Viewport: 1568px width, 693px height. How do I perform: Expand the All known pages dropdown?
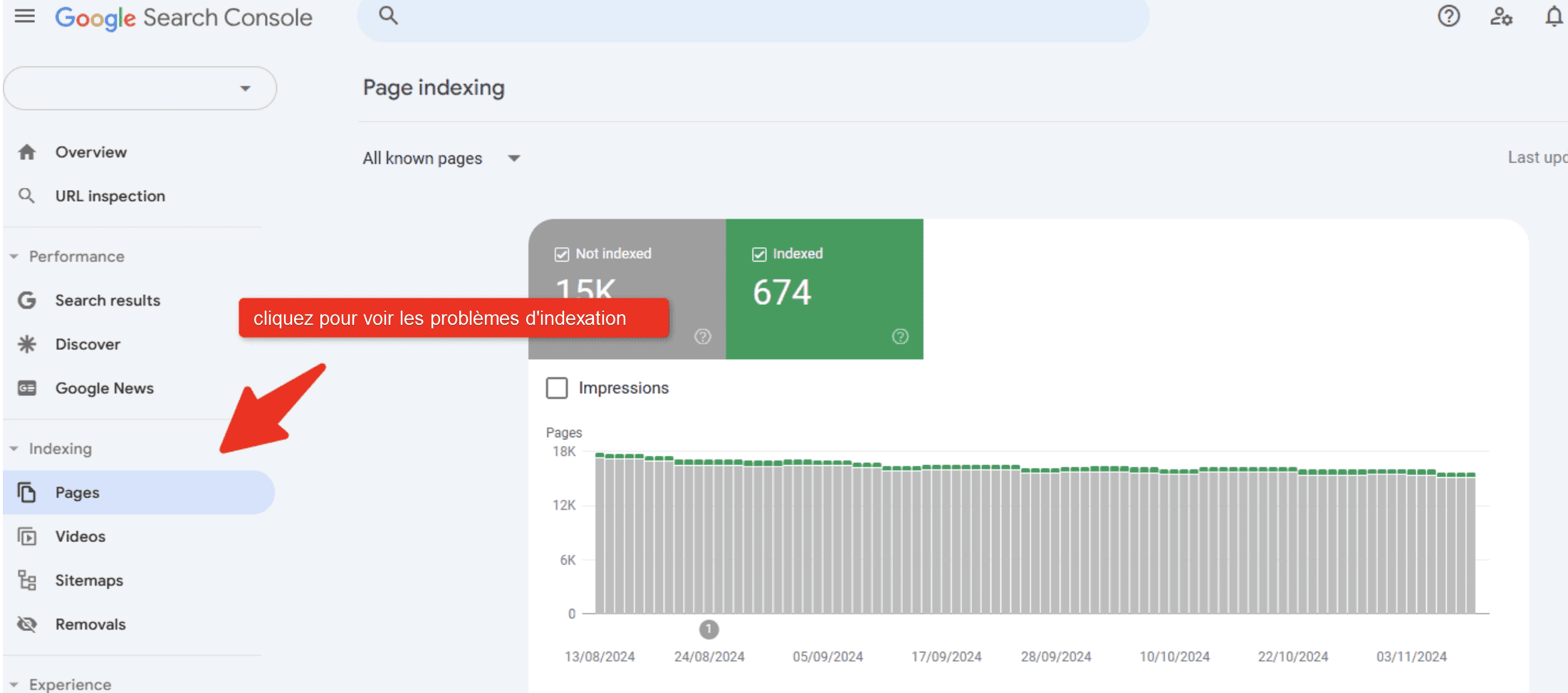[x=441, y=158]
